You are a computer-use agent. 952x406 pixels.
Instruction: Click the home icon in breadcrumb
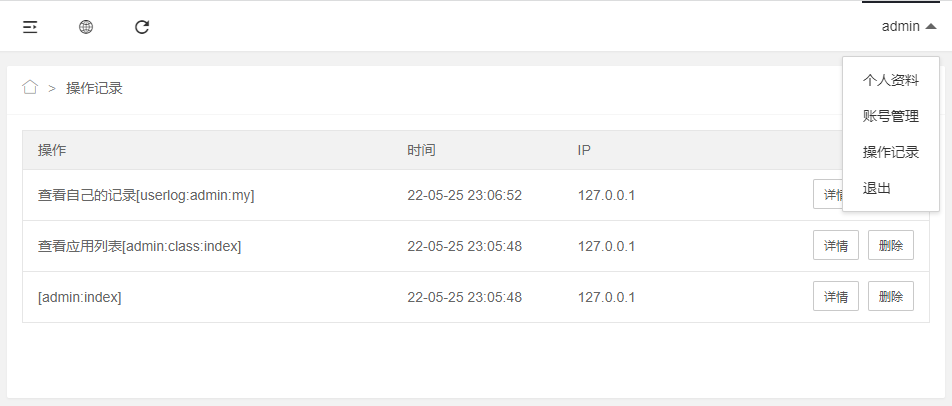pos(30,88)
